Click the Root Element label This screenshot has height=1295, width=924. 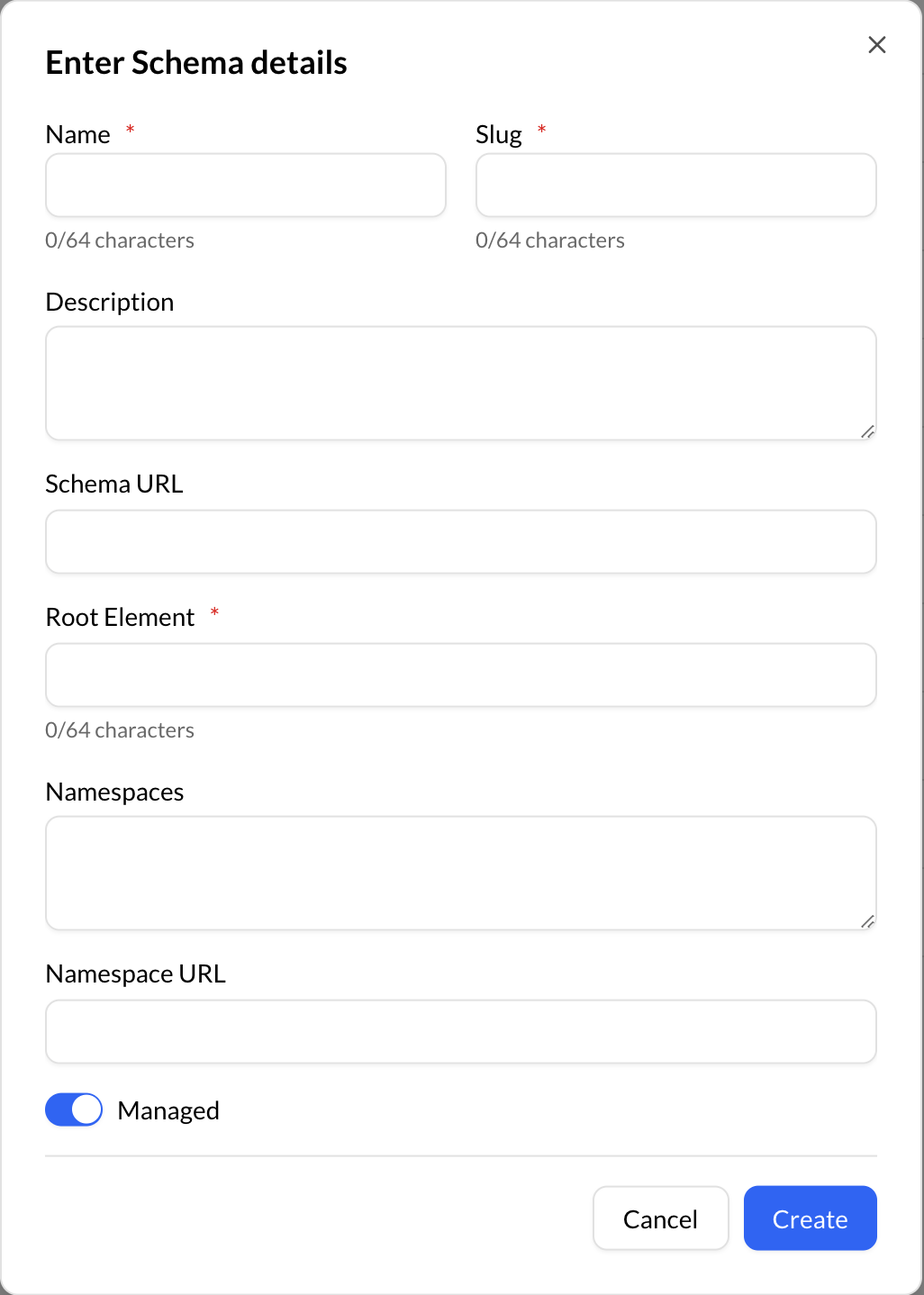(121, 617)
